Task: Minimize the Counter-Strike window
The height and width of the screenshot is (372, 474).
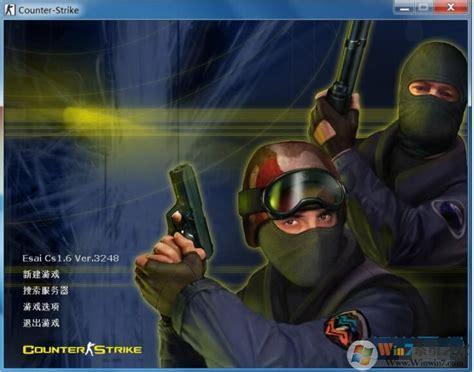Action: (404, 8)
